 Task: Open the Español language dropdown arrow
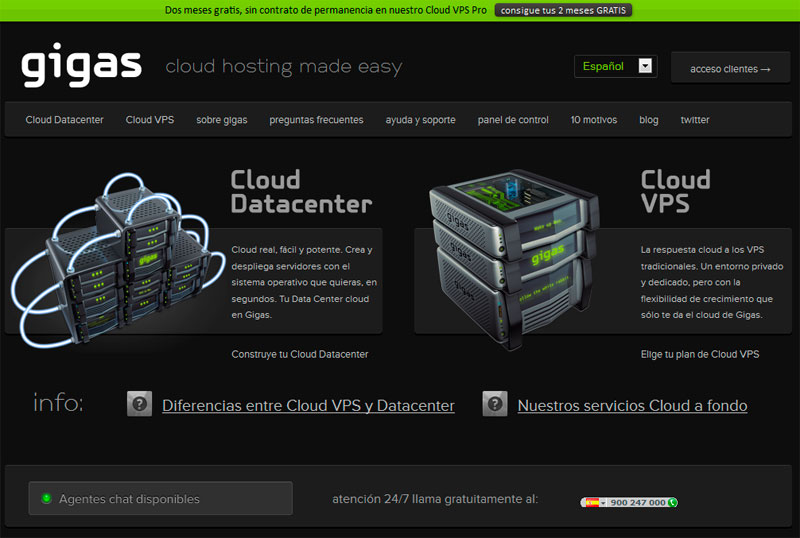point(645,66)
